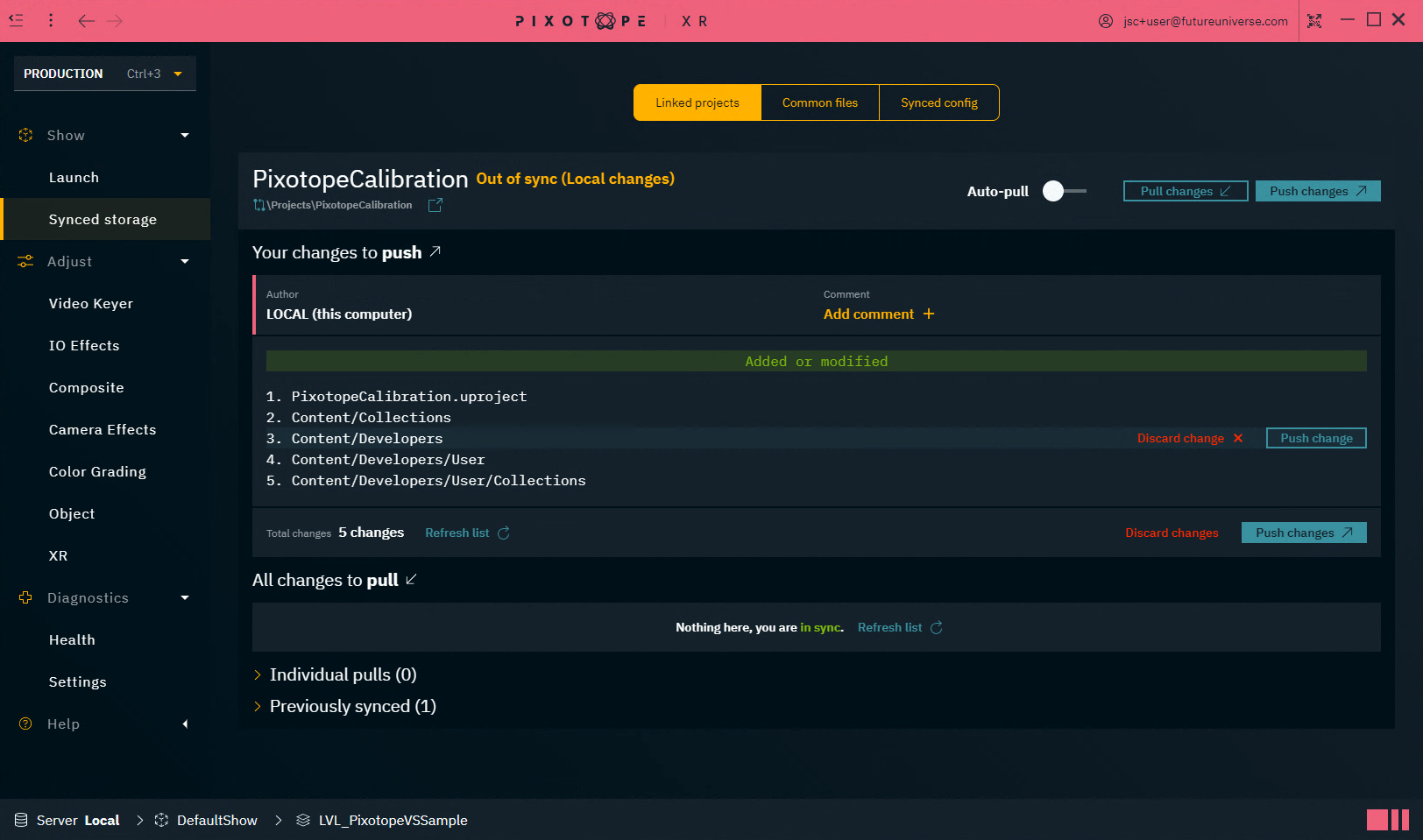Go forward with the right arrow
Screen dimensions: 1423x840
(x=115, y=20)
